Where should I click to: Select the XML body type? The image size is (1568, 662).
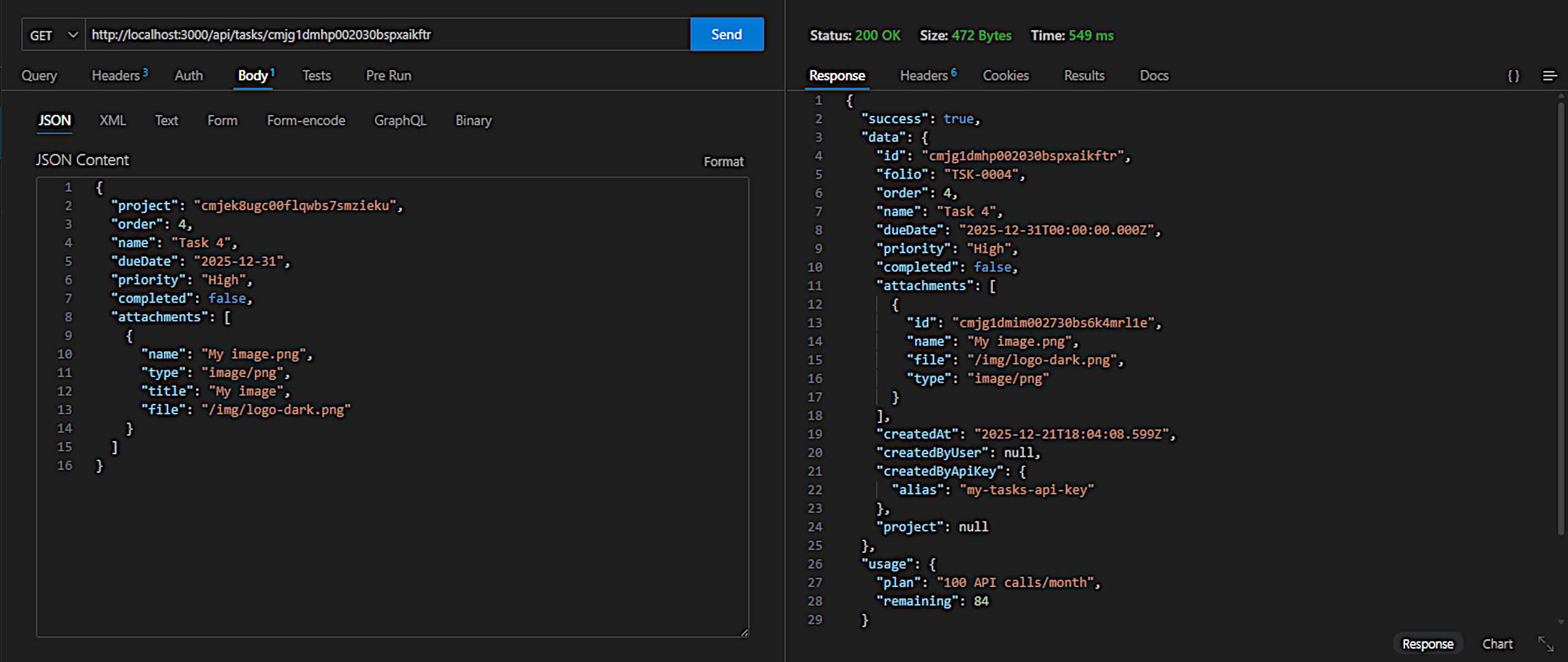coord(113,121)
